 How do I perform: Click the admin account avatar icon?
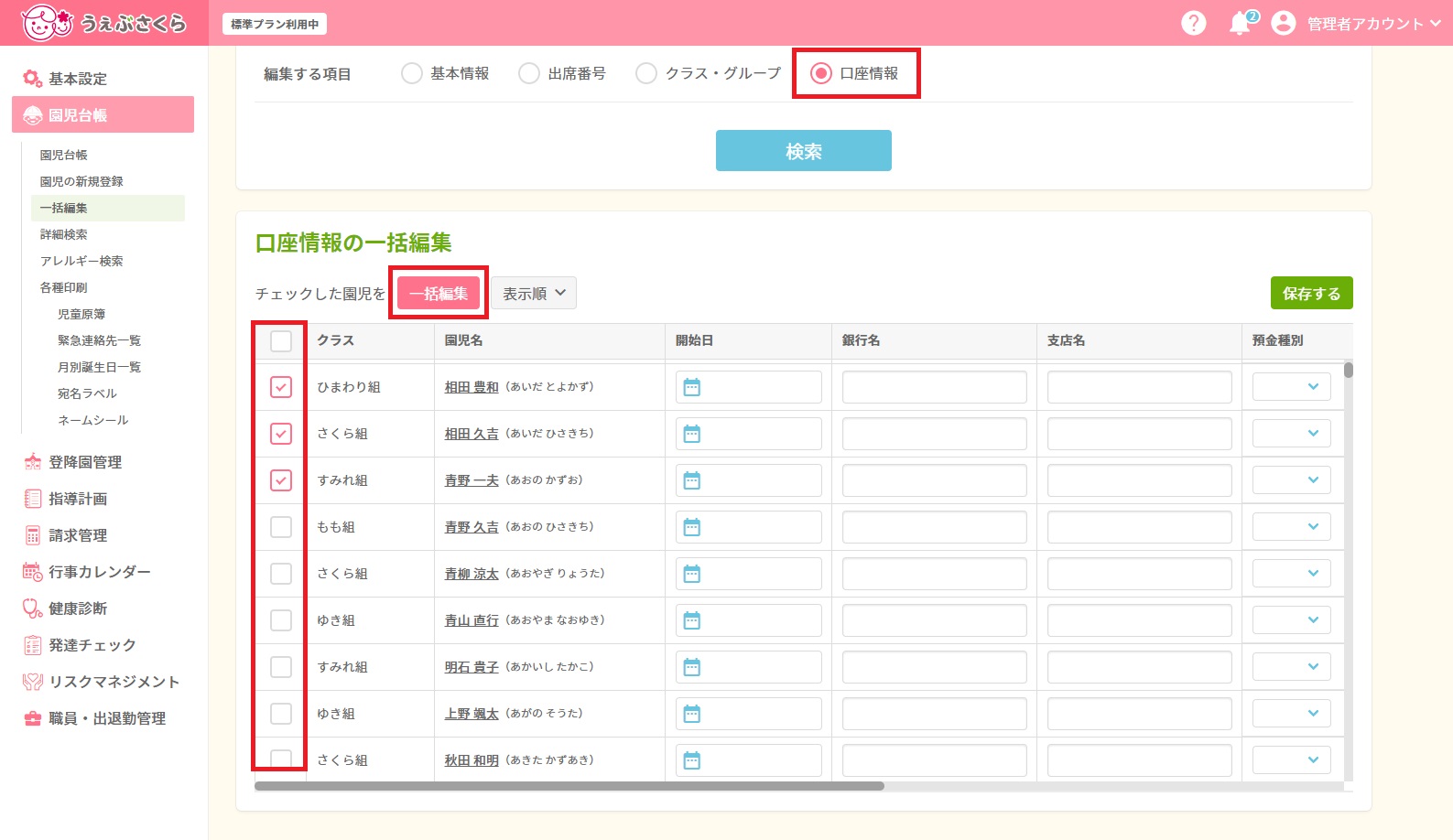coord(1284,23)
